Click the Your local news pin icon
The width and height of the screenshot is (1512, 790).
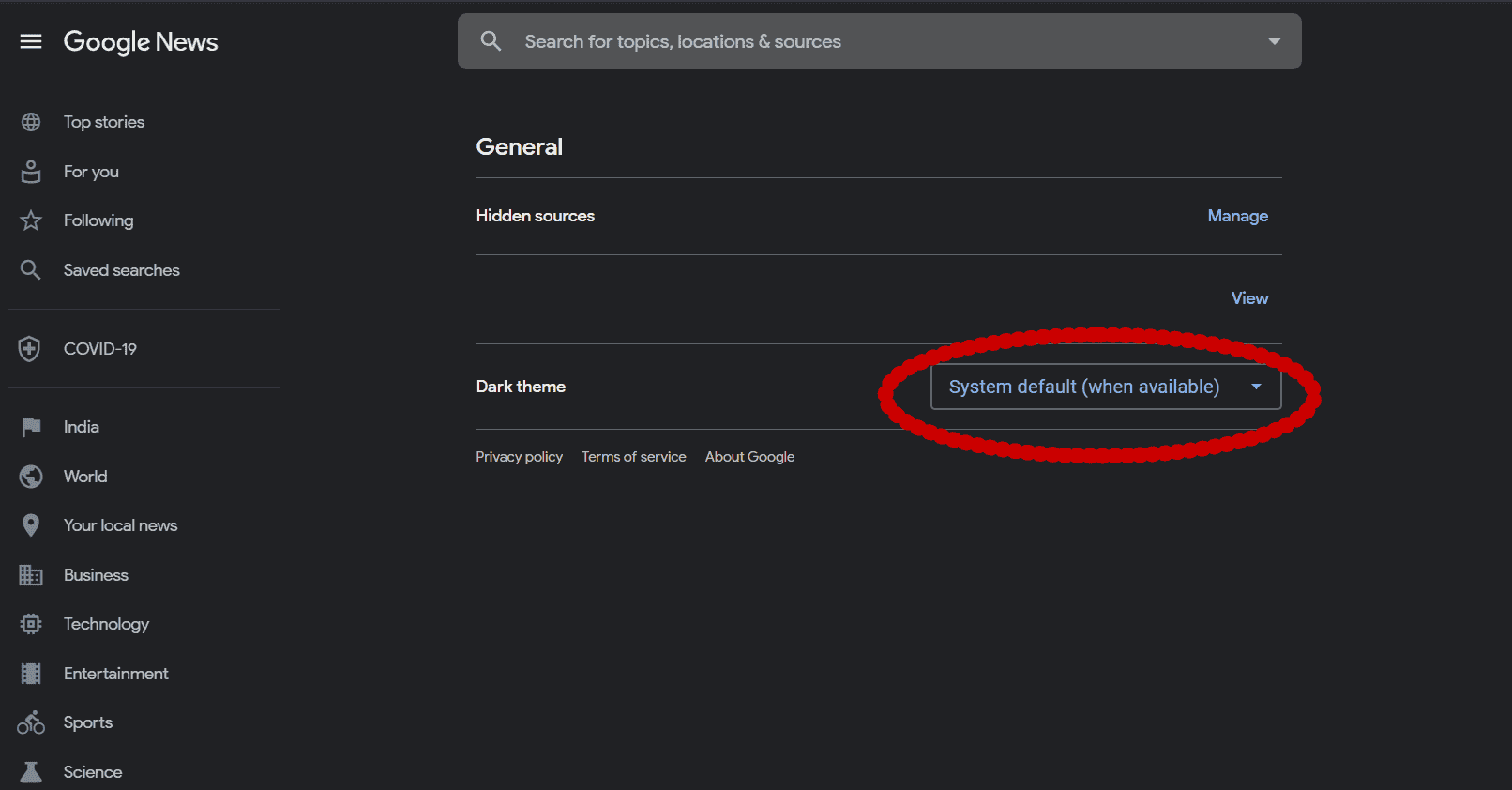pyautogui.click(x=31, y=525)
